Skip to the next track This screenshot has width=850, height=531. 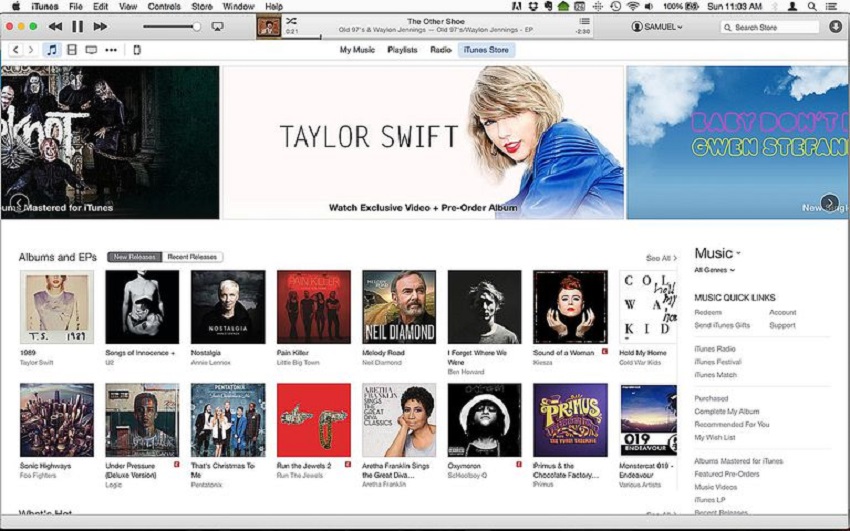tap(100, 26)
